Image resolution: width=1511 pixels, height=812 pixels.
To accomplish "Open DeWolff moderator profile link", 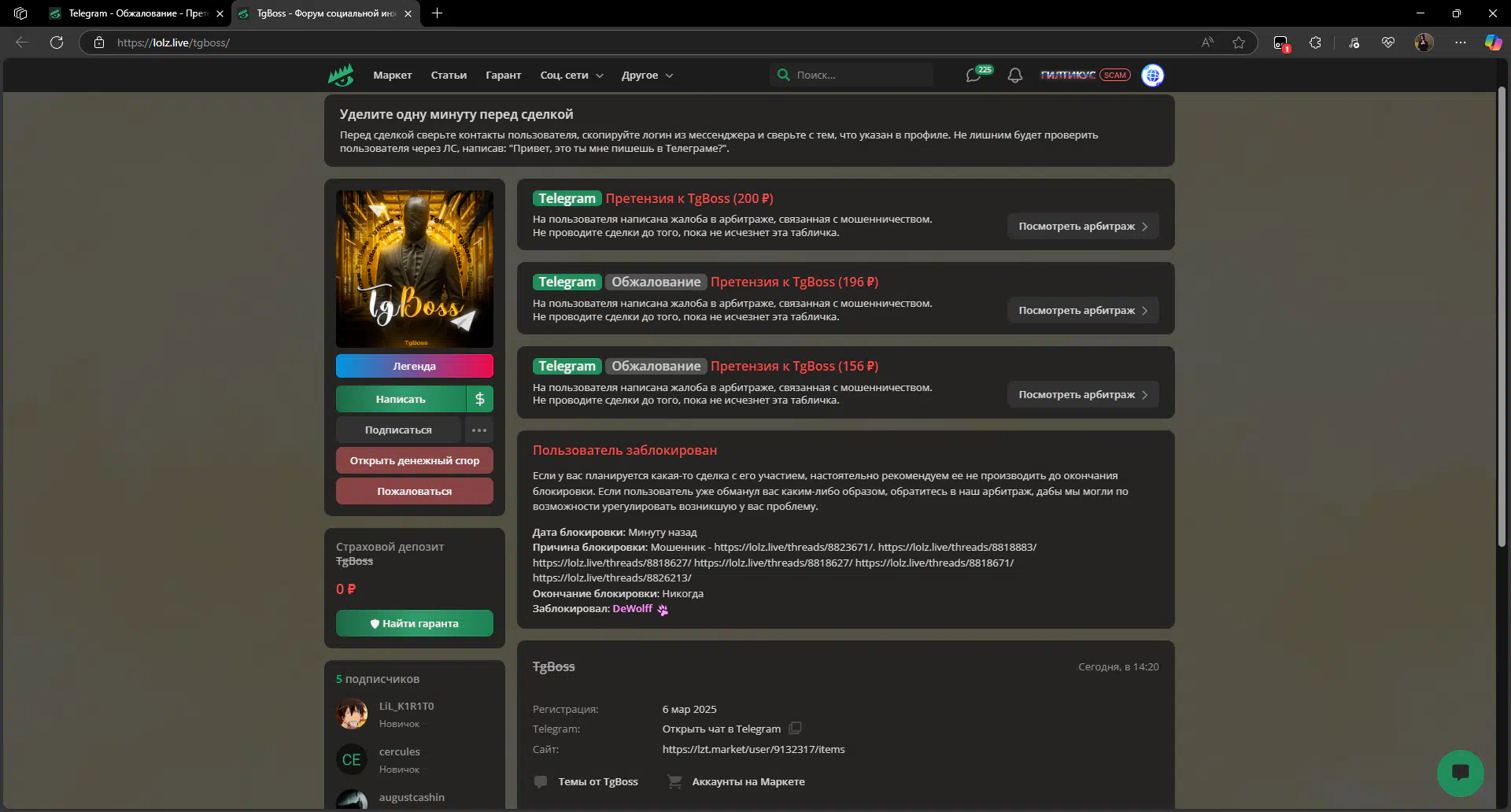I will [x=633, y=608].
